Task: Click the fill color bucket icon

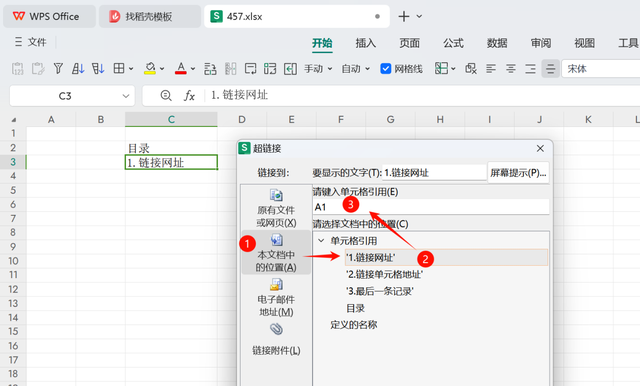Action: pyautogui.click(x=150, y=69)
